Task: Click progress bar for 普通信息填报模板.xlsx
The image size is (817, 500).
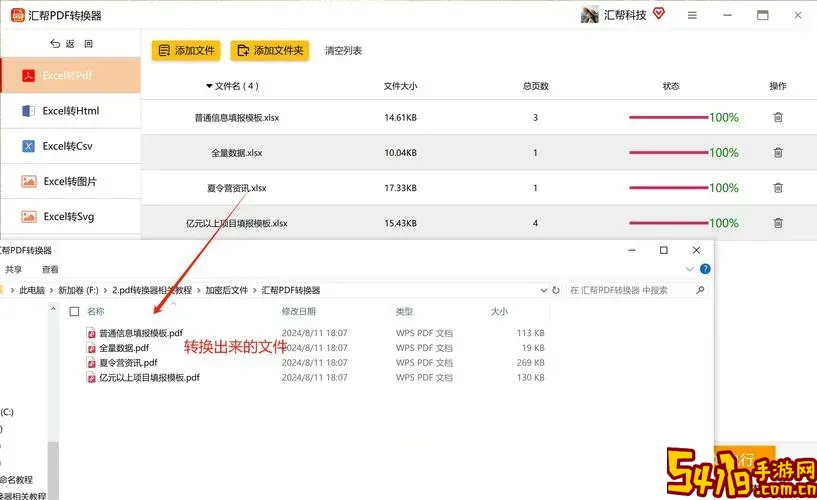Action: (x=669, y=117)
